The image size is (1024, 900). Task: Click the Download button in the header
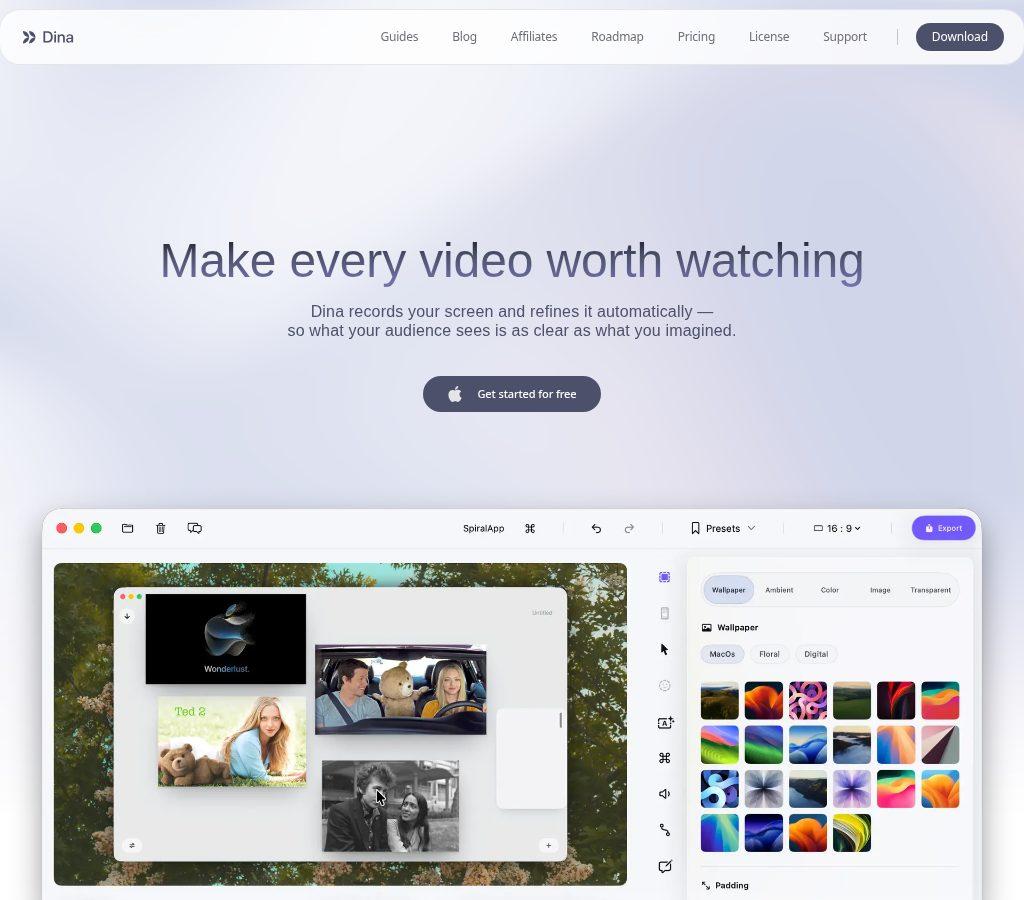[959, 37]
